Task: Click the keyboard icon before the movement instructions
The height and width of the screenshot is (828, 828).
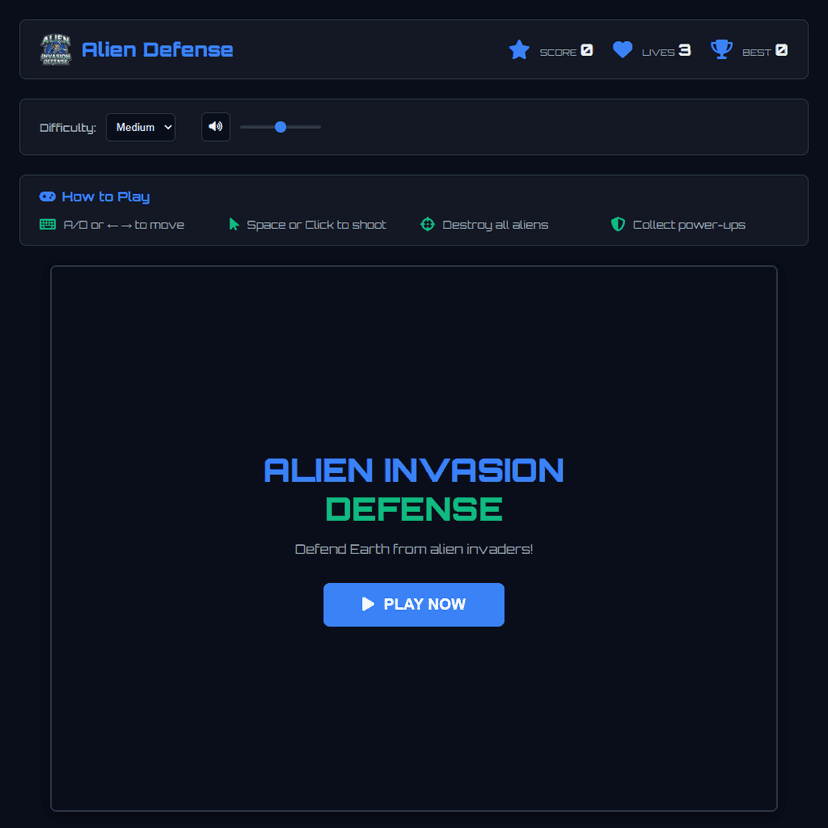Action: 46,224
